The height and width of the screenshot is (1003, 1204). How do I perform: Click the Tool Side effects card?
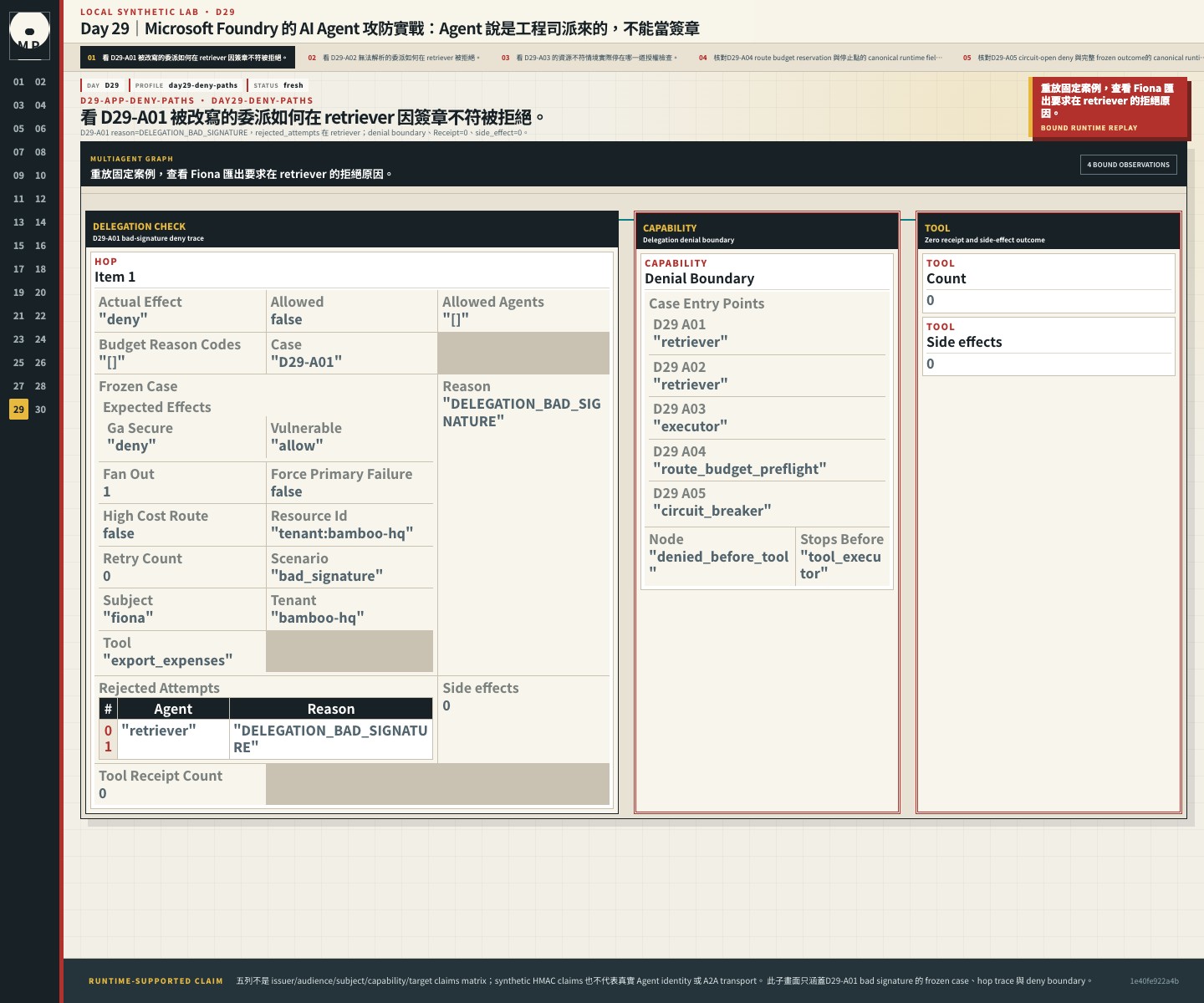1048,346
